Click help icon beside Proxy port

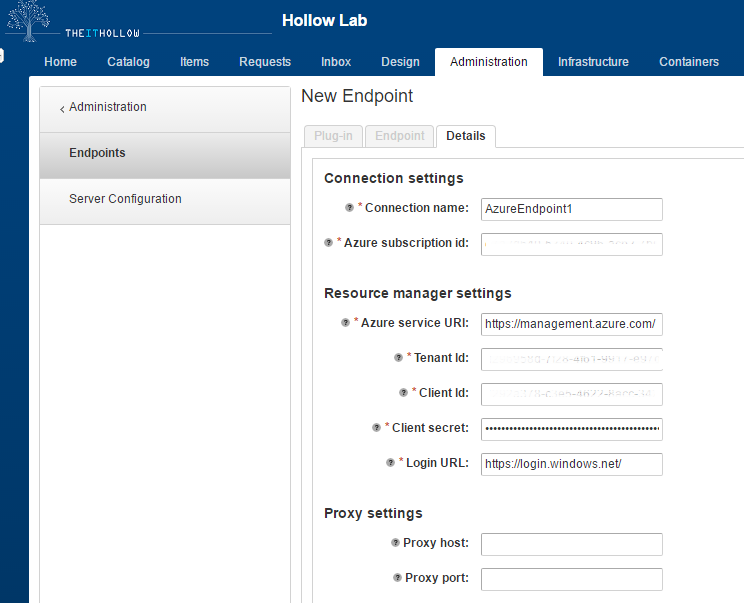397,578
